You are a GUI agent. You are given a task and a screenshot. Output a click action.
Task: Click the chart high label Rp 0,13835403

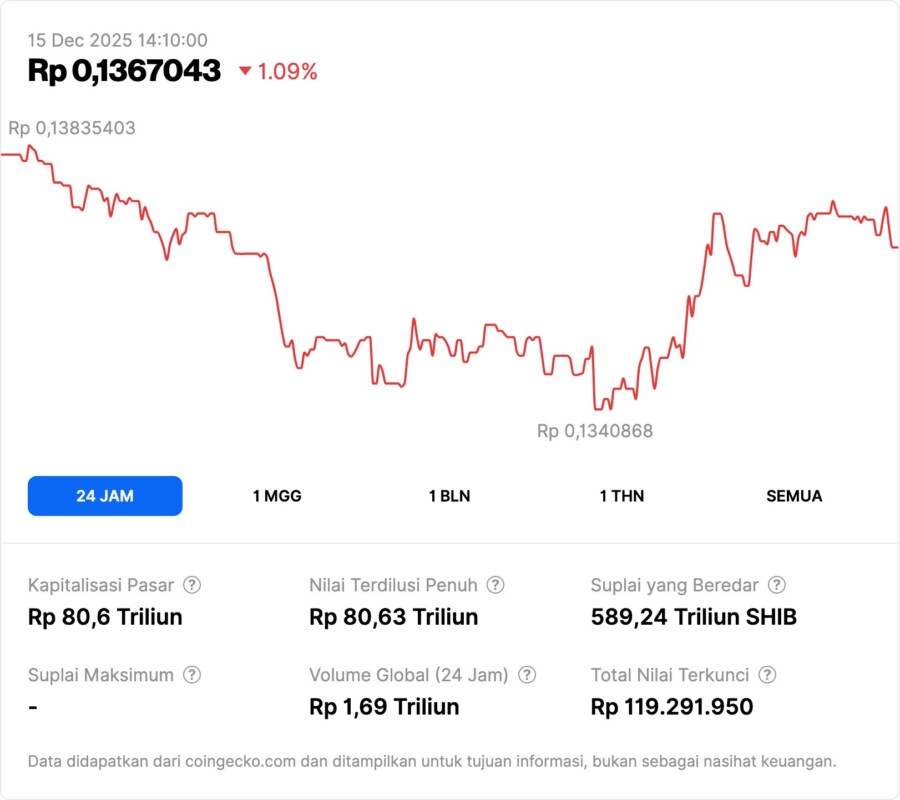point(72,128)
